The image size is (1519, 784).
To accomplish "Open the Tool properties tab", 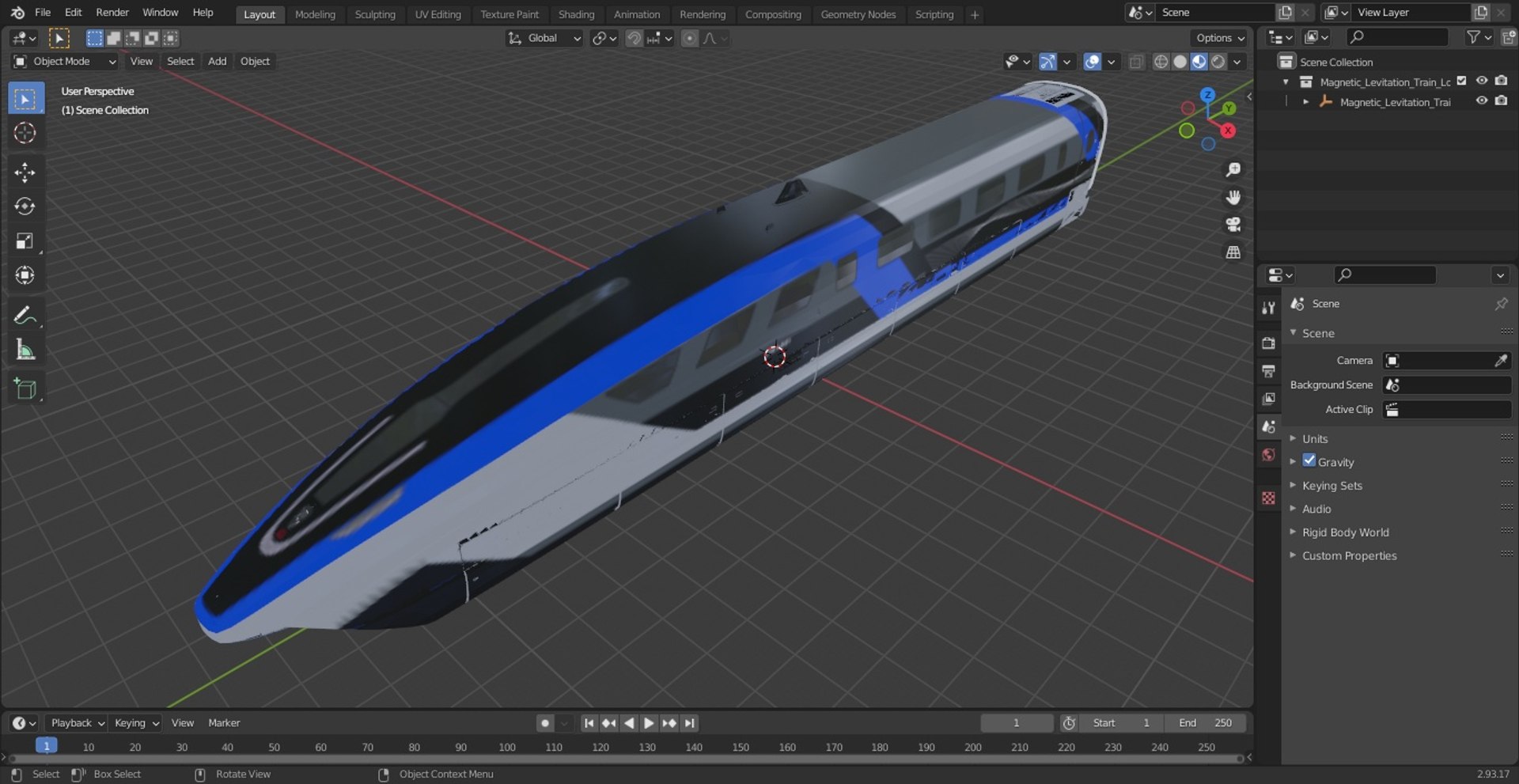I will click(x=1269, y=308).
